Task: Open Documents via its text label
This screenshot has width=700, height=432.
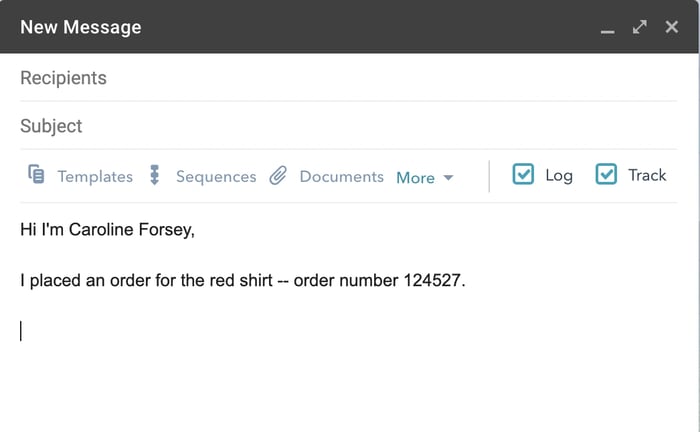Action: tap(341, 176)
